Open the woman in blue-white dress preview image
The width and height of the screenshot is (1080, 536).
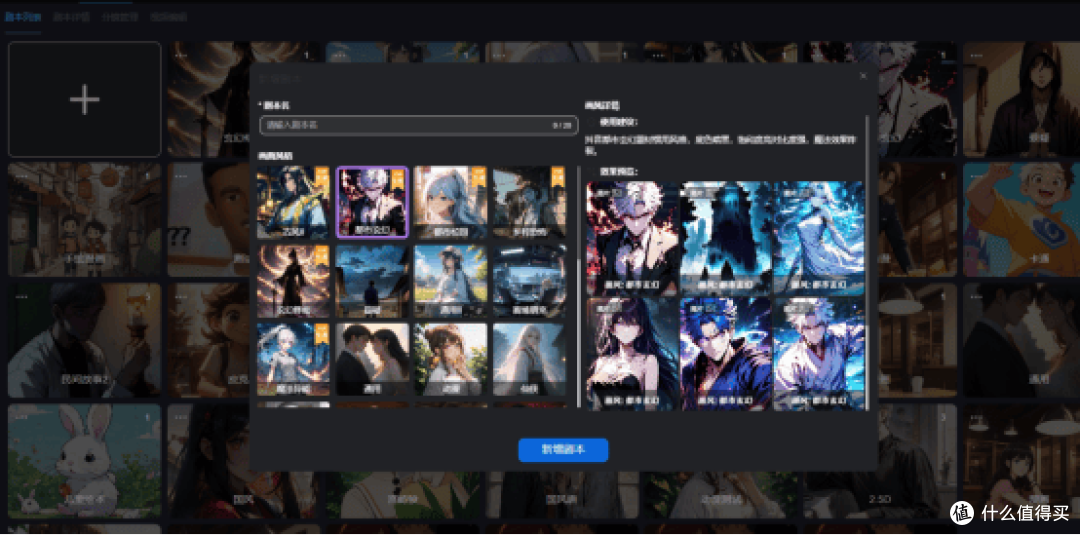818,238
